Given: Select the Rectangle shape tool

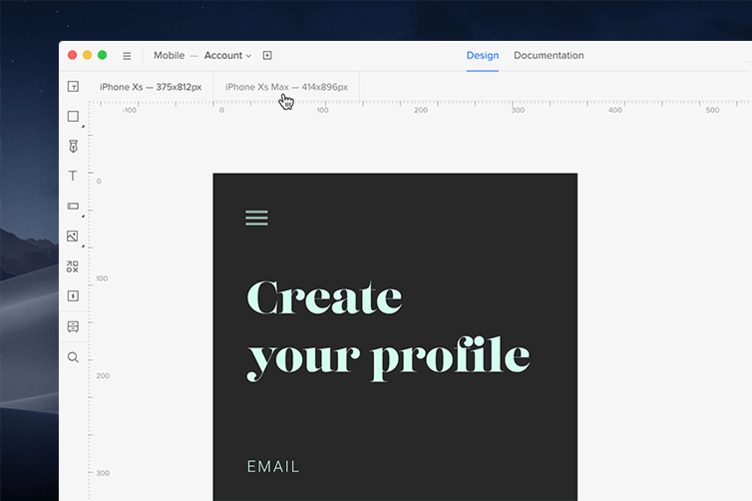Looking at the screenshot, I should coord(73,117).
